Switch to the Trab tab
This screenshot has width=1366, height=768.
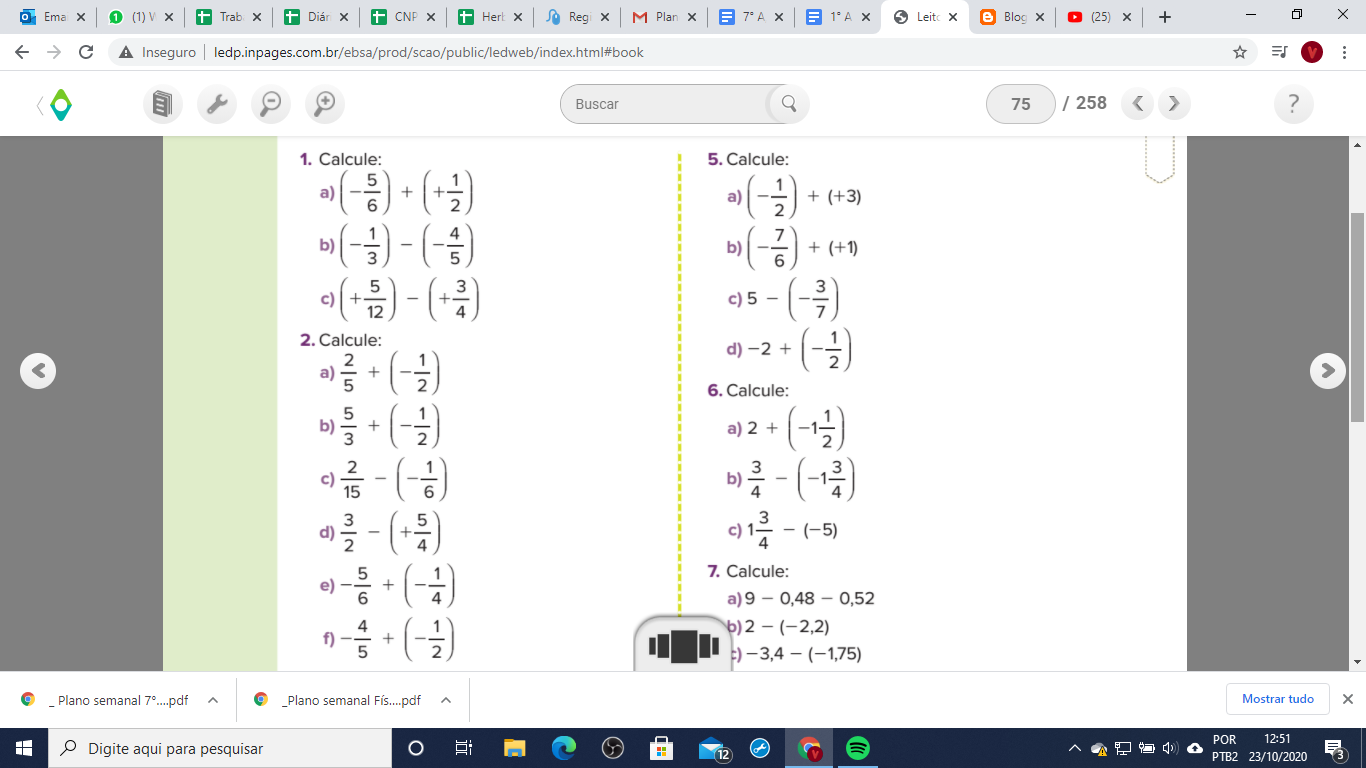click(x=228, y=17)
